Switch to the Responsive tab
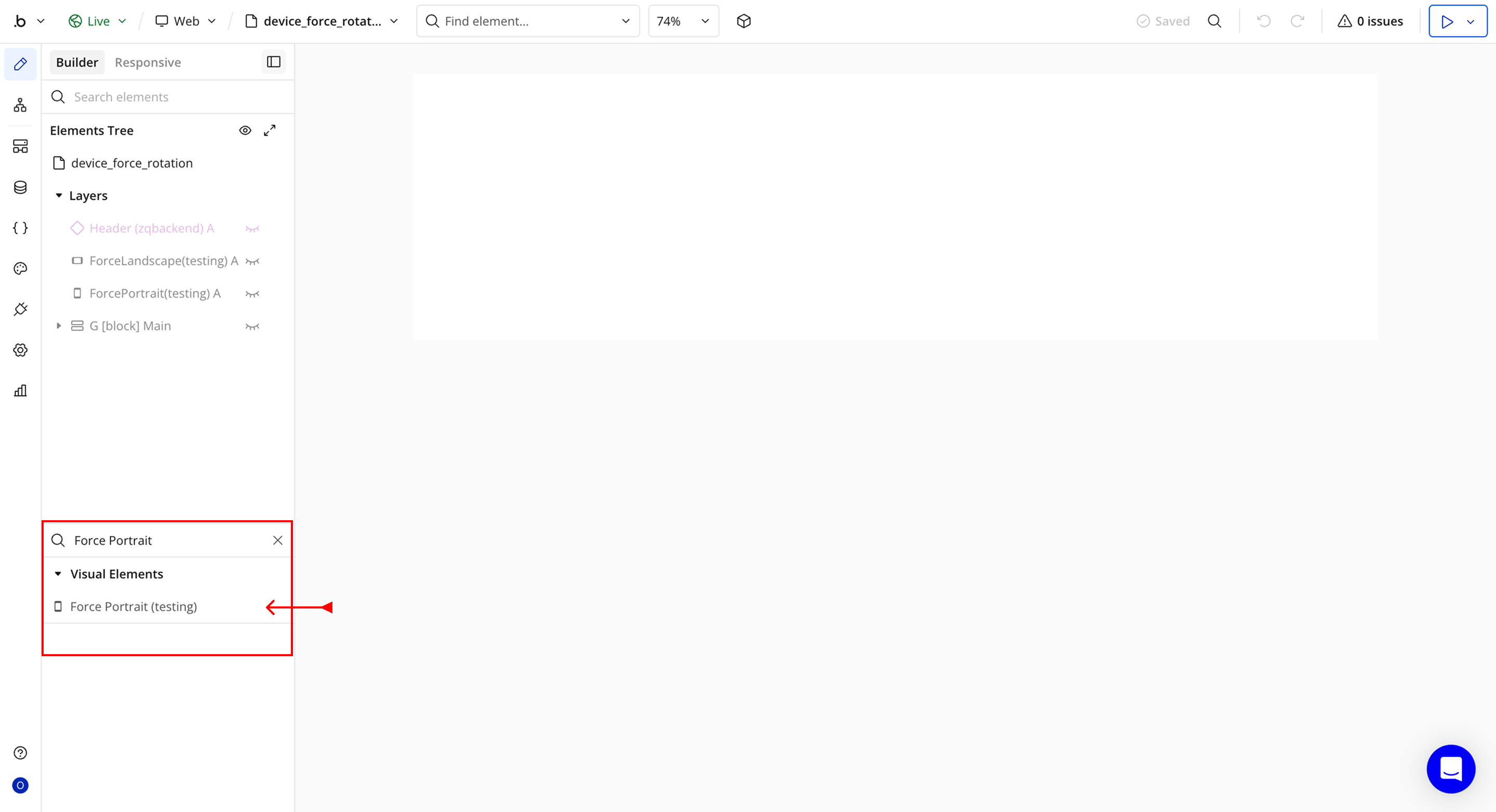 click(148, 62)
